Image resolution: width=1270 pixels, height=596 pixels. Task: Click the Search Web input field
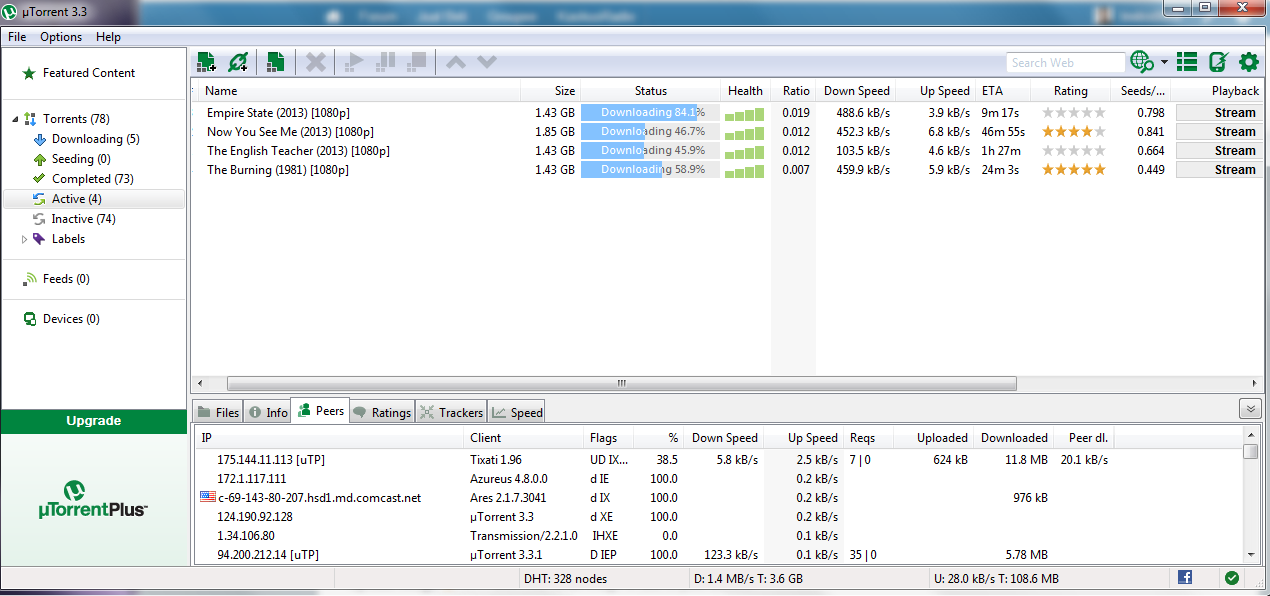coord(1065,63)
